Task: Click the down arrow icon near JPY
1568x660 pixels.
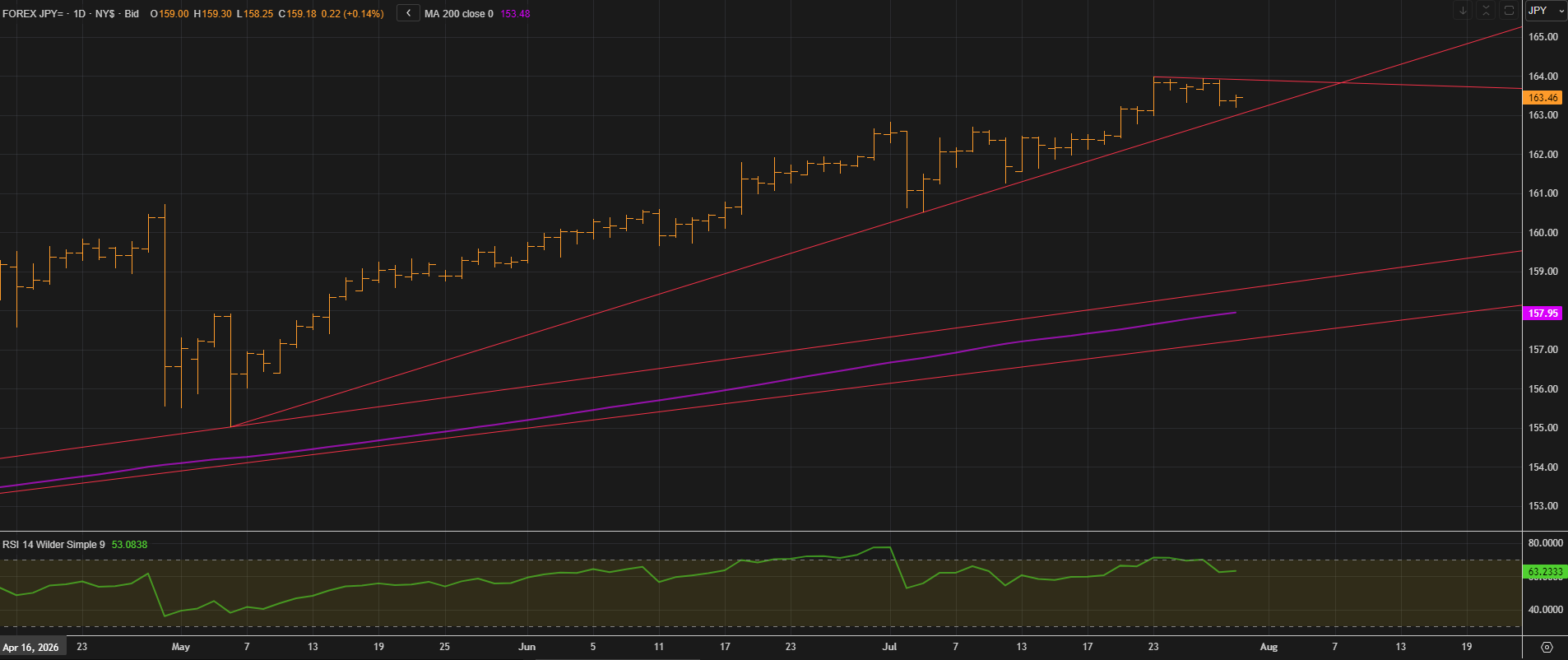Action: coord(1463,11)
